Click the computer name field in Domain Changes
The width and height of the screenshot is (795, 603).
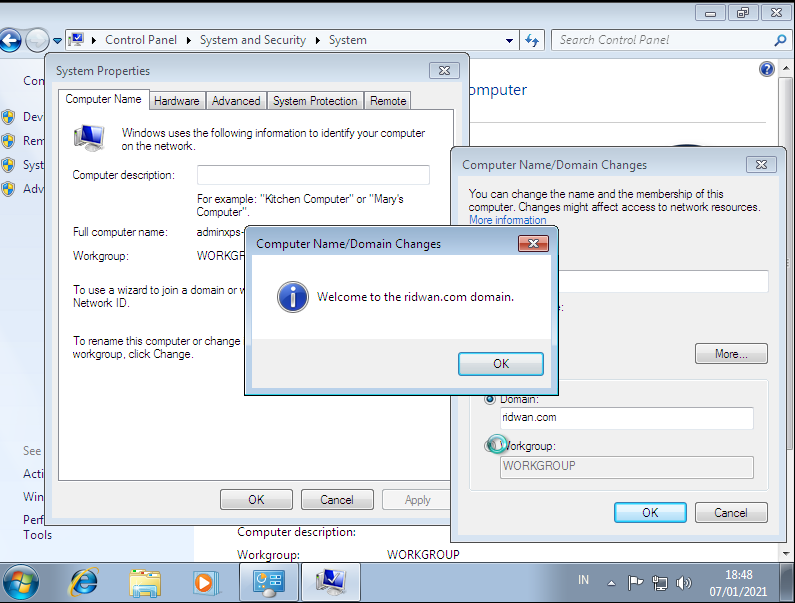pyautogui.click(x=663, y=281)
